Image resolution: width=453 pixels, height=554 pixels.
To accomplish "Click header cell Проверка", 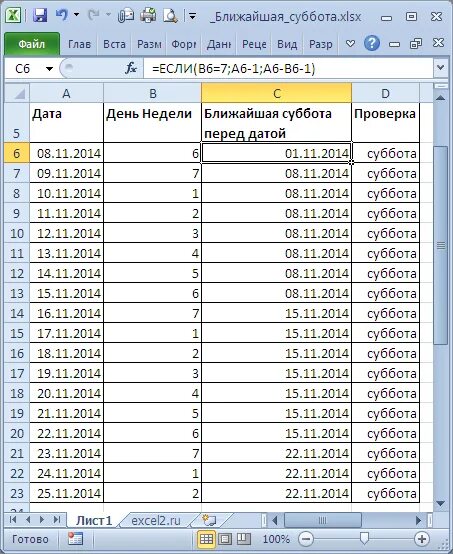I will tap(386, 123).
